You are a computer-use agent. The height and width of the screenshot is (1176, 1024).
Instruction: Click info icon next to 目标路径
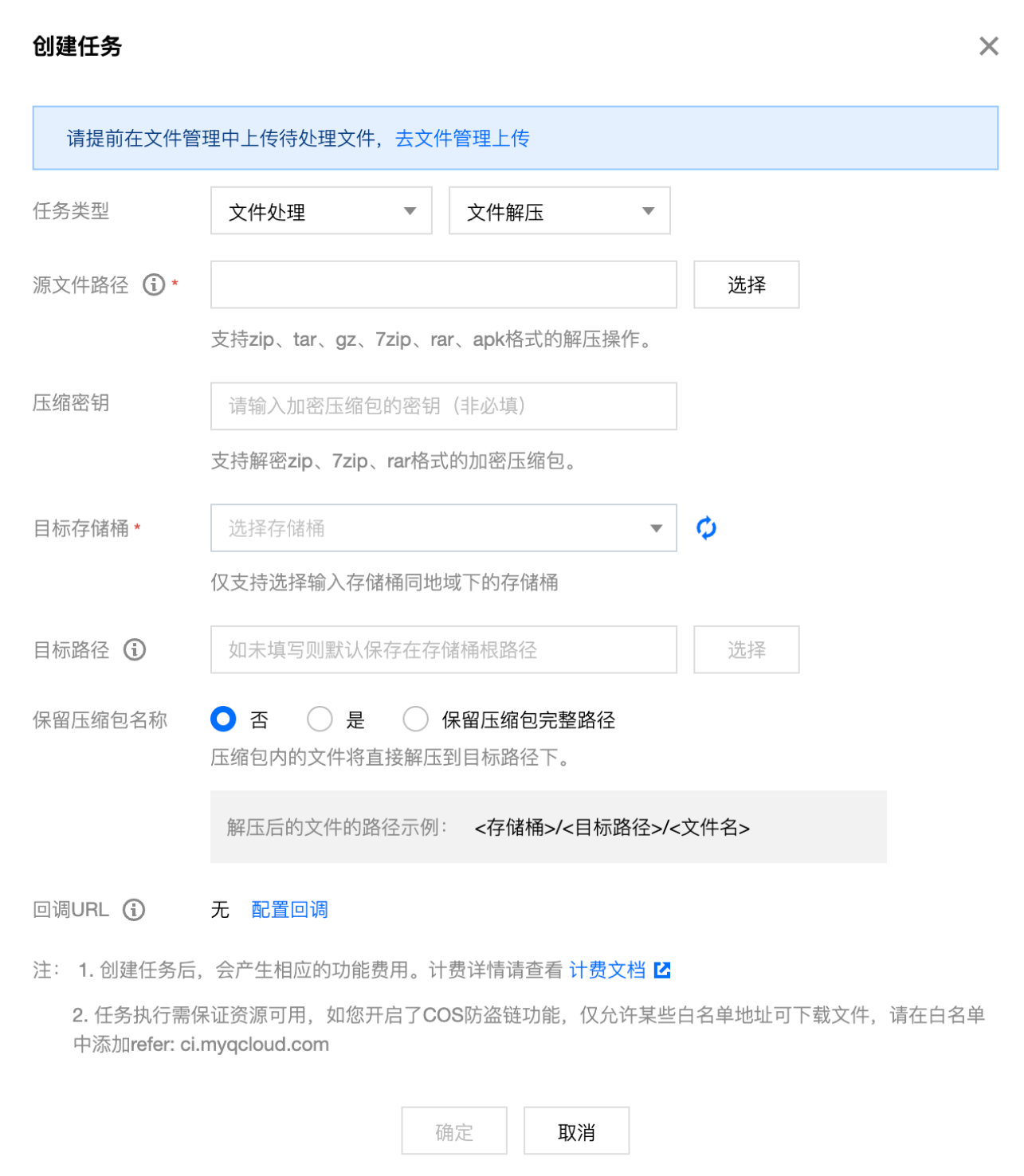tap(135, 649)
